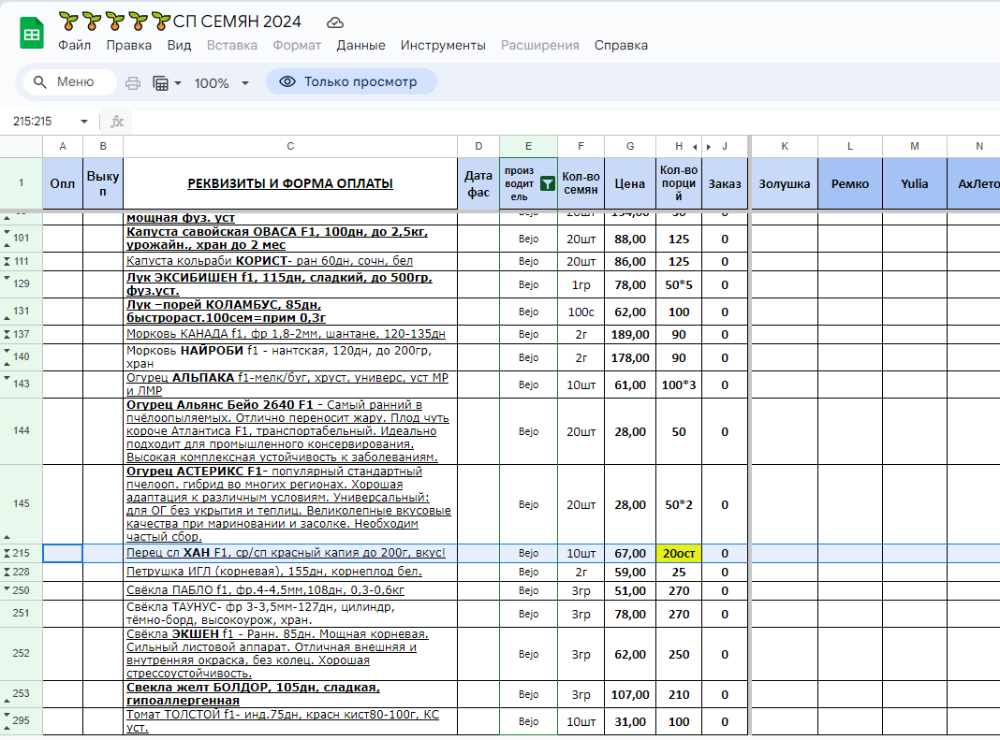Select price cell 189,00

(630, 334)
